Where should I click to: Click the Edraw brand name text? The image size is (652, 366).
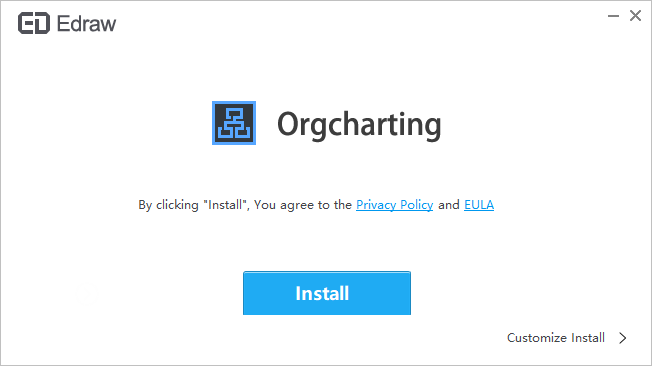[x=86, y=24]
